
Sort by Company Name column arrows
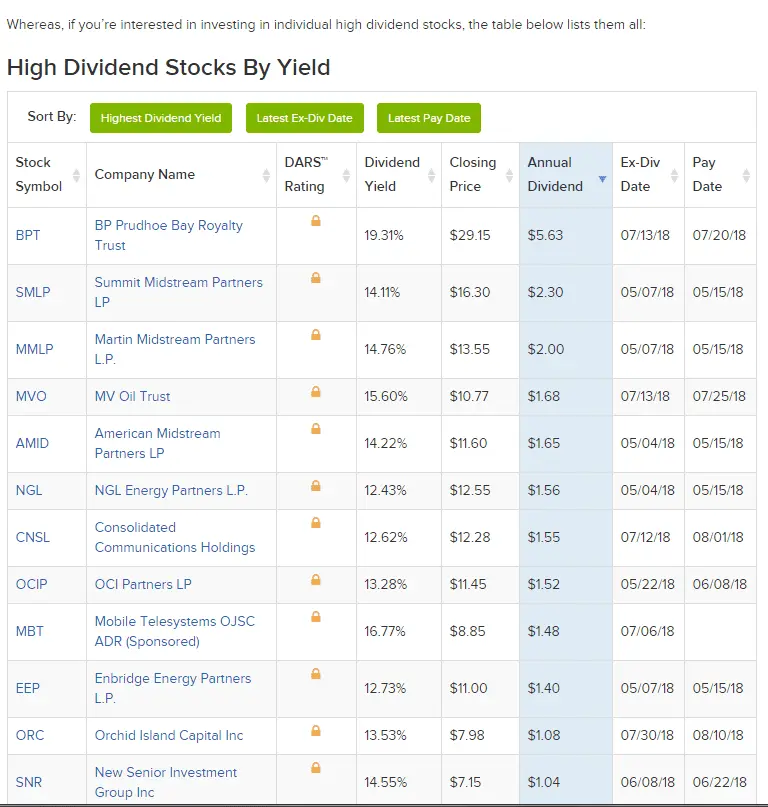tap(266, 175)
